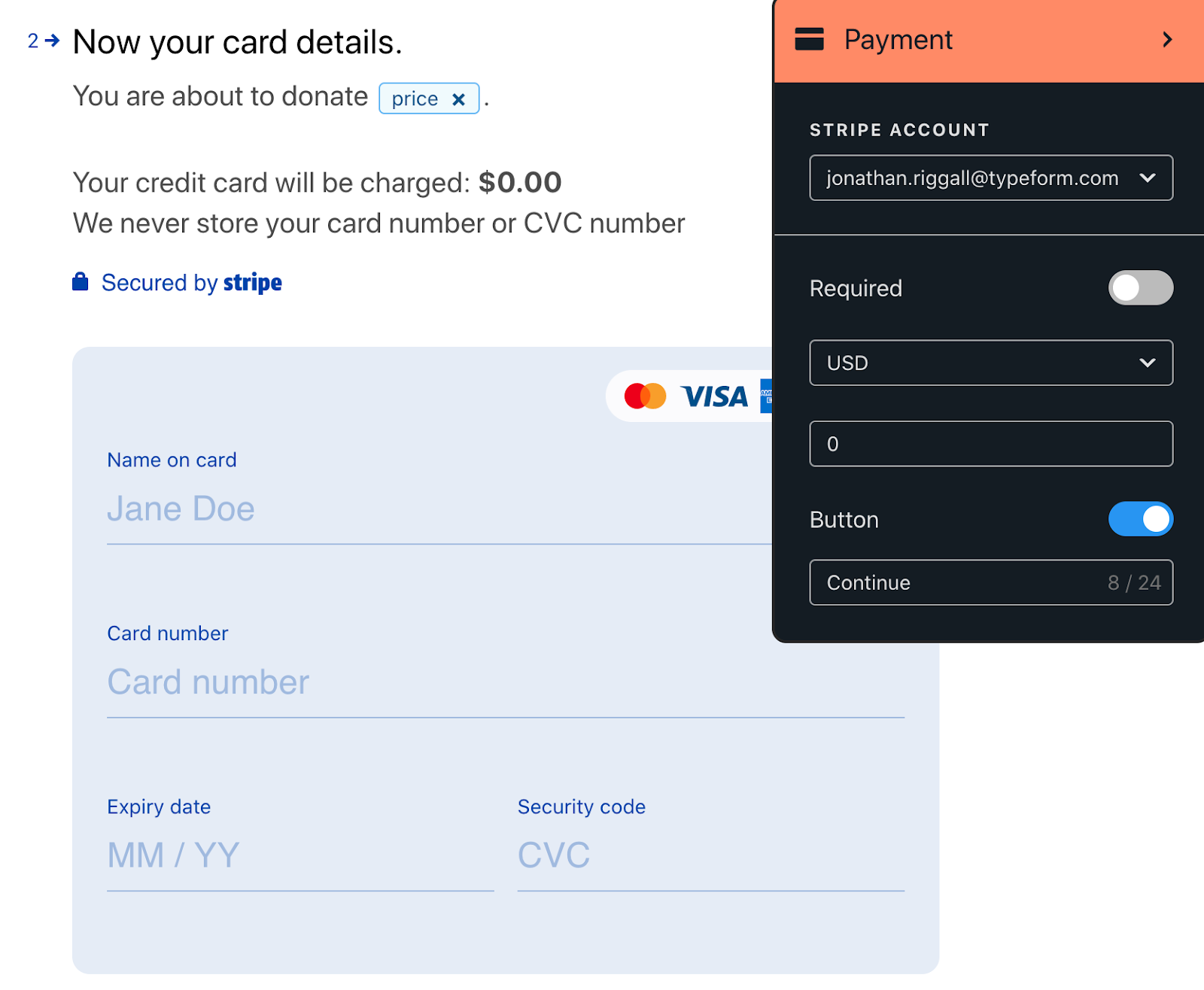This screenshot has width=1204, height=990.
Task: Turn on the Required toggle
Action: click(x=1140, y=288)
